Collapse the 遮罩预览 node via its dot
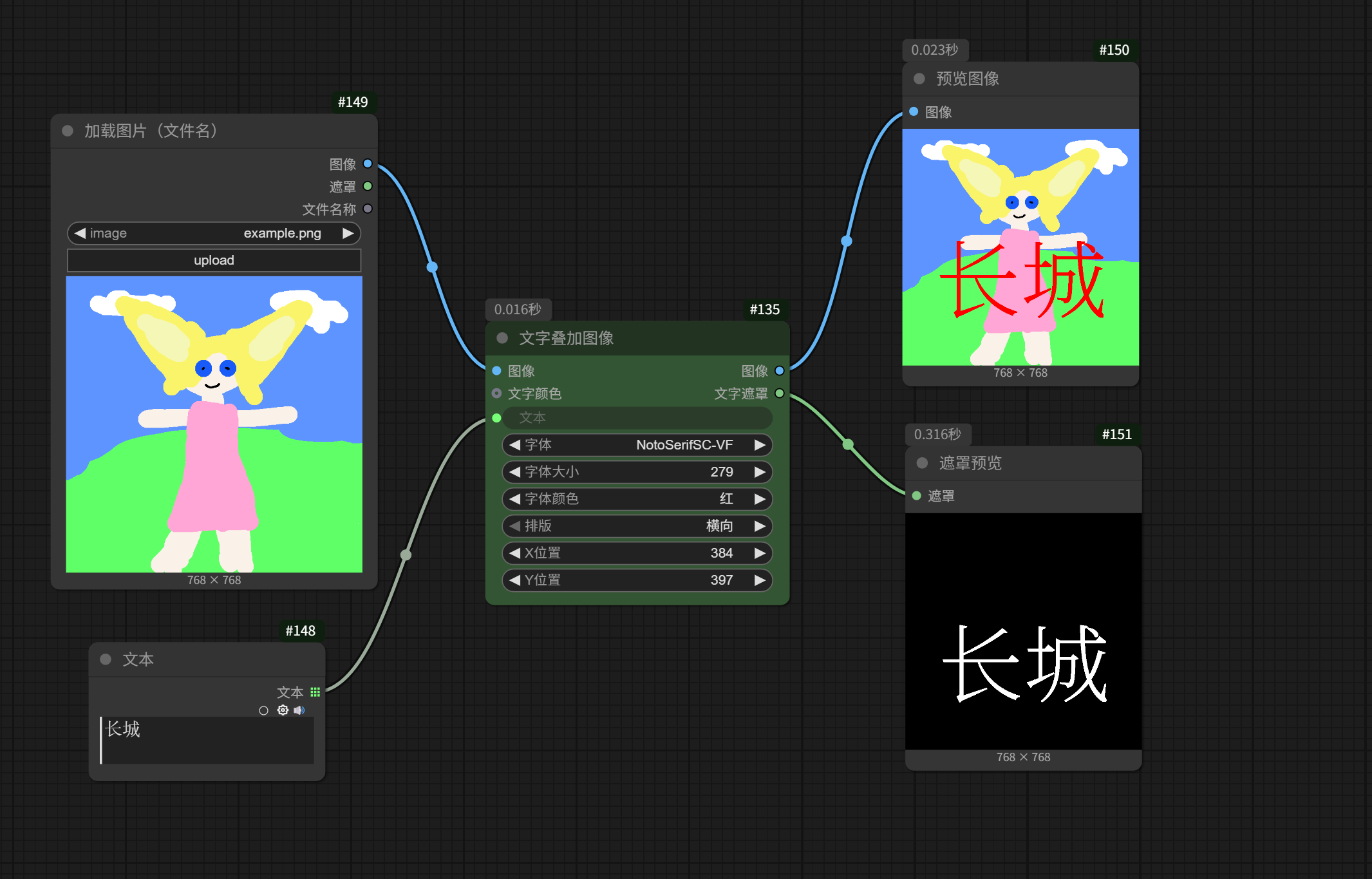 pyautogui.click(x=922, y=463)
